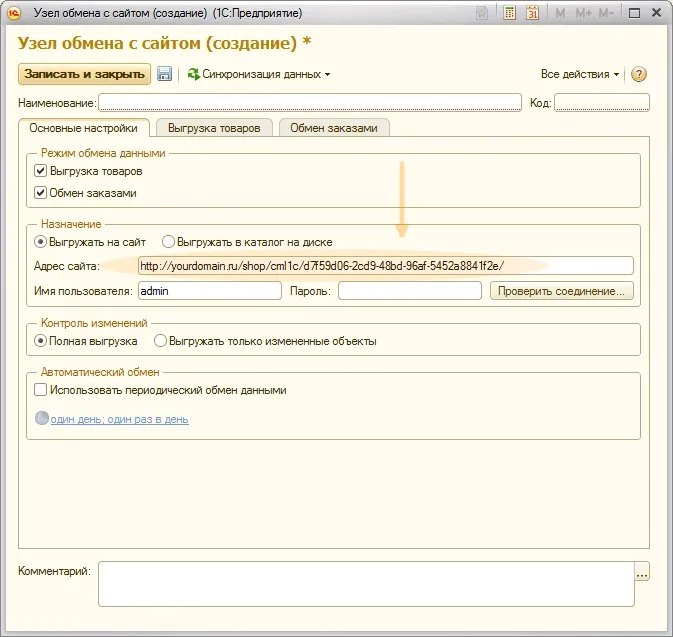Toggle the Обмен заказами checkbox
Viewport: 673px width, 637px height.
(41, 193)
